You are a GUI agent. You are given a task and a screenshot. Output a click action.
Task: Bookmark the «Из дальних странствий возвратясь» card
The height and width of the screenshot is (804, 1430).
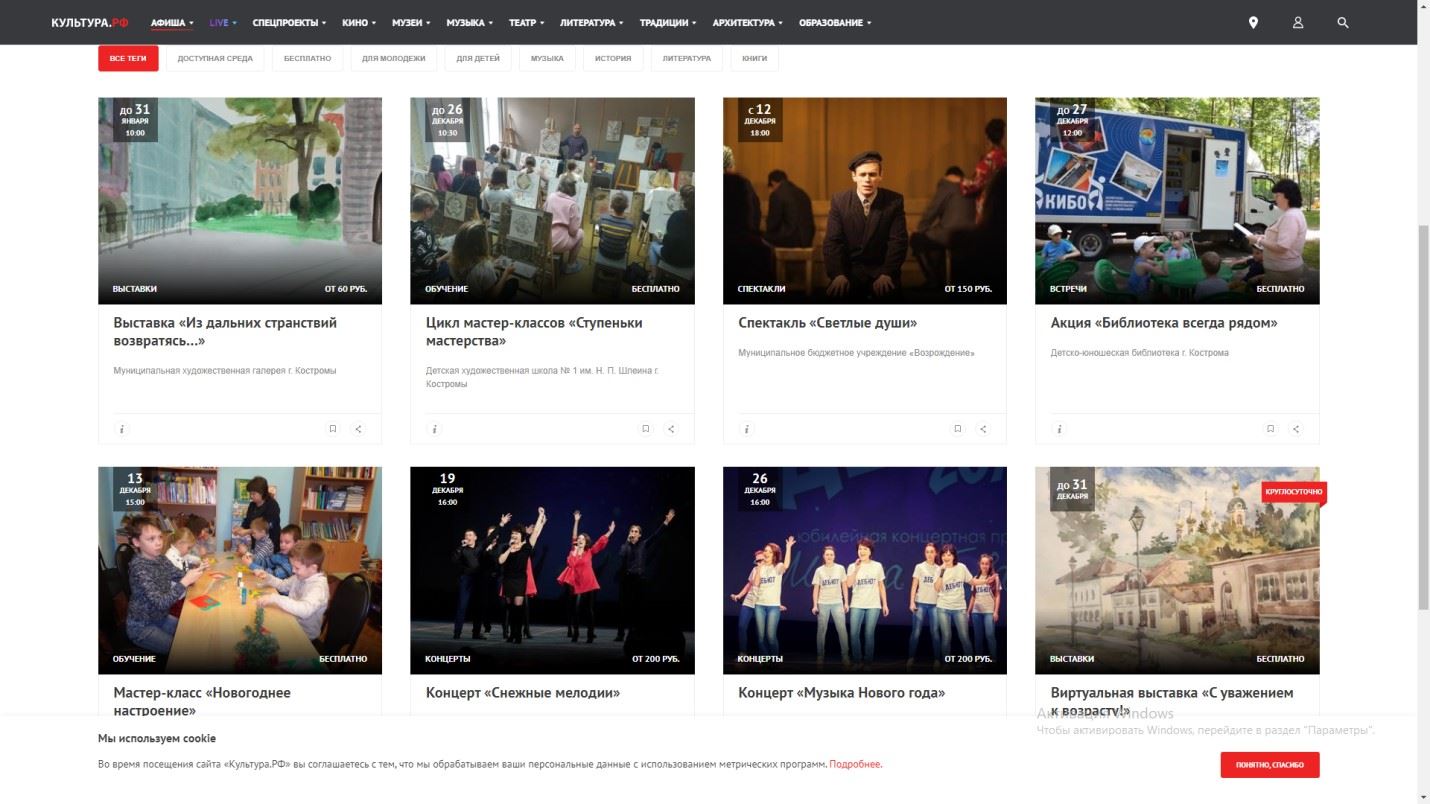[333, 429]
